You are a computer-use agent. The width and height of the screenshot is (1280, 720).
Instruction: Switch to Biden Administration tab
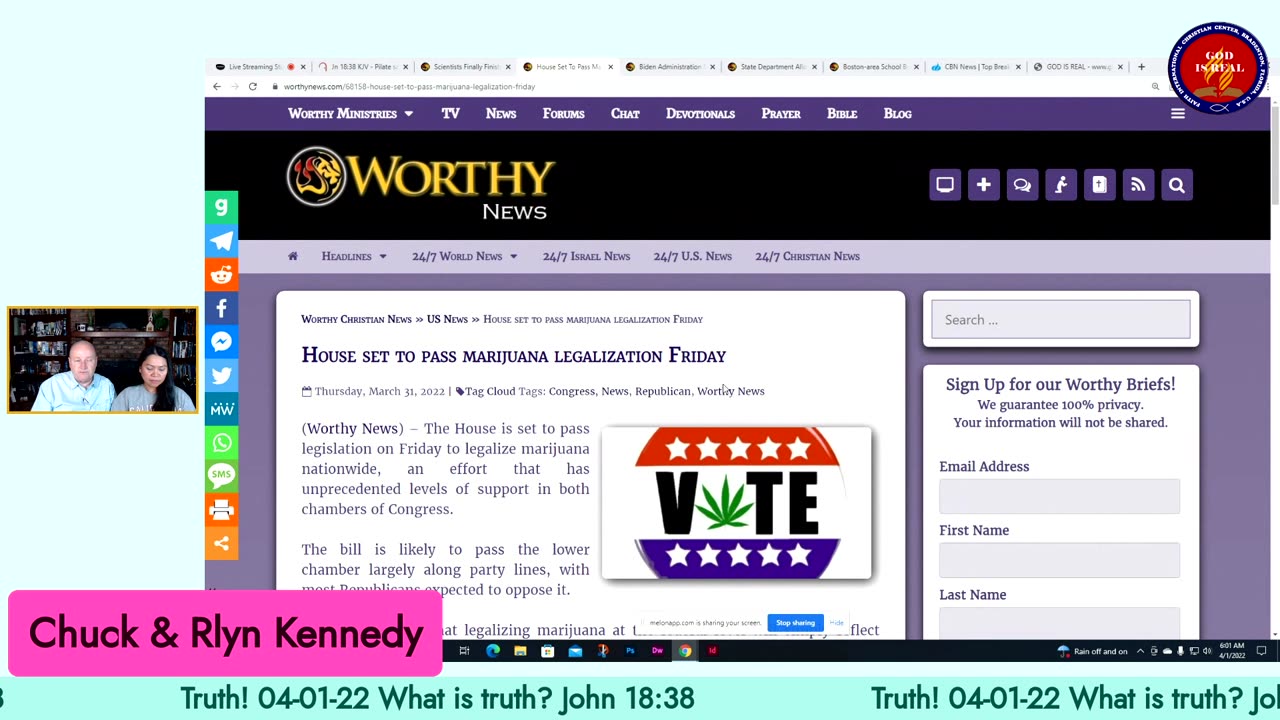point(669,67)
